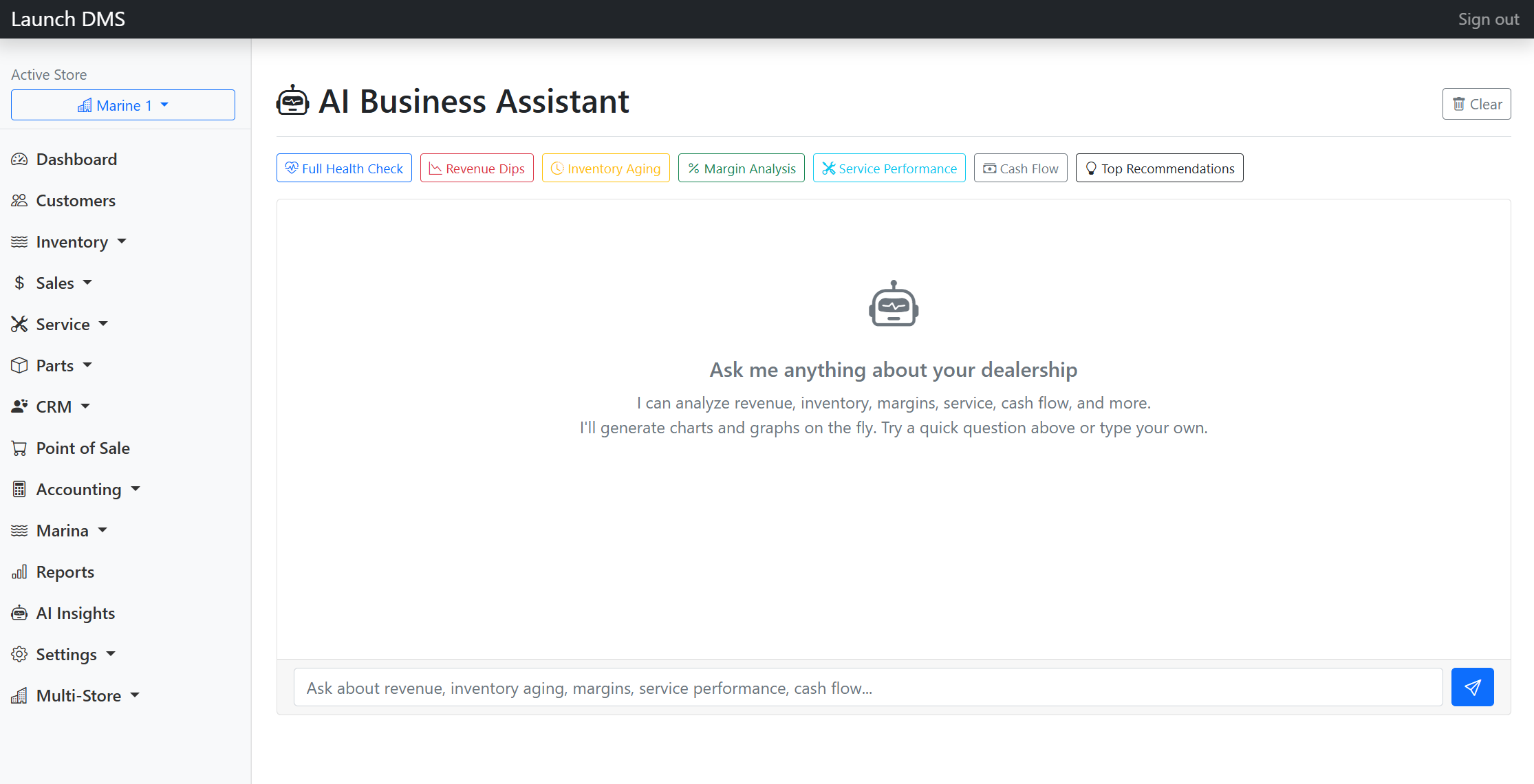Expand the Sales submenu caret
The height and width of the screenshot is (784, 1534).
[87, 283]
